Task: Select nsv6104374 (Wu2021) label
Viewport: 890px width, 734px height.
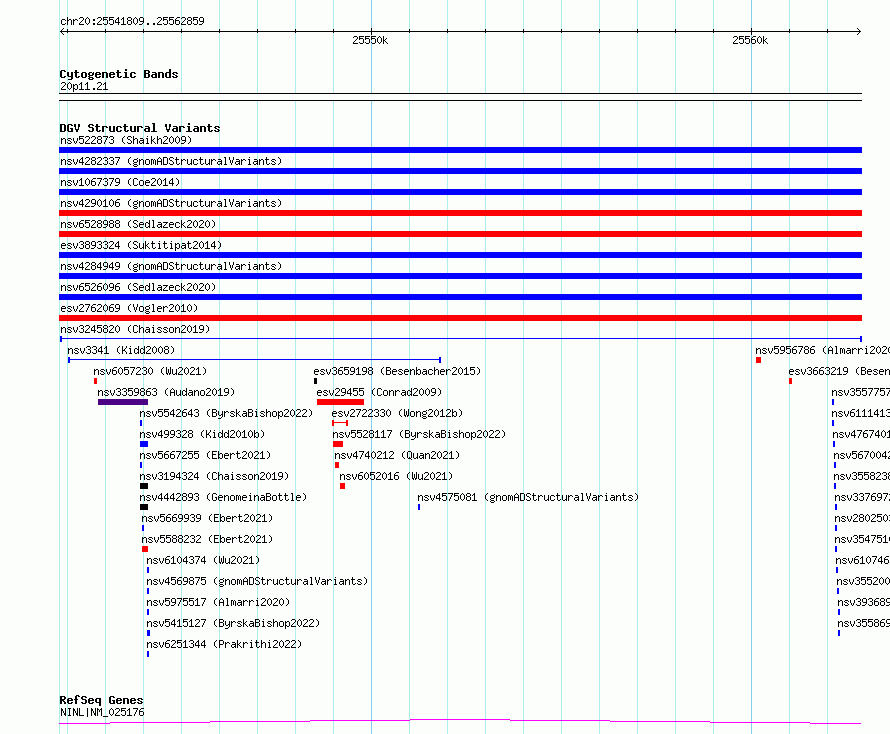Action: pos(203,560)
